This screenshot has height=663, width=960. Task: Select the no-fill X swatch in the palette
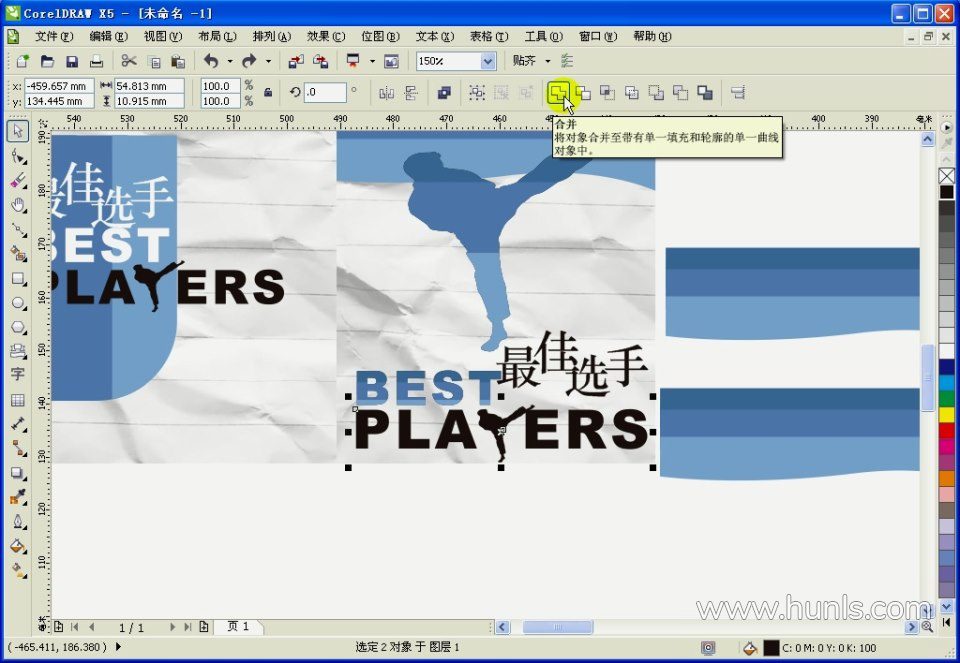tap(946, 176)
